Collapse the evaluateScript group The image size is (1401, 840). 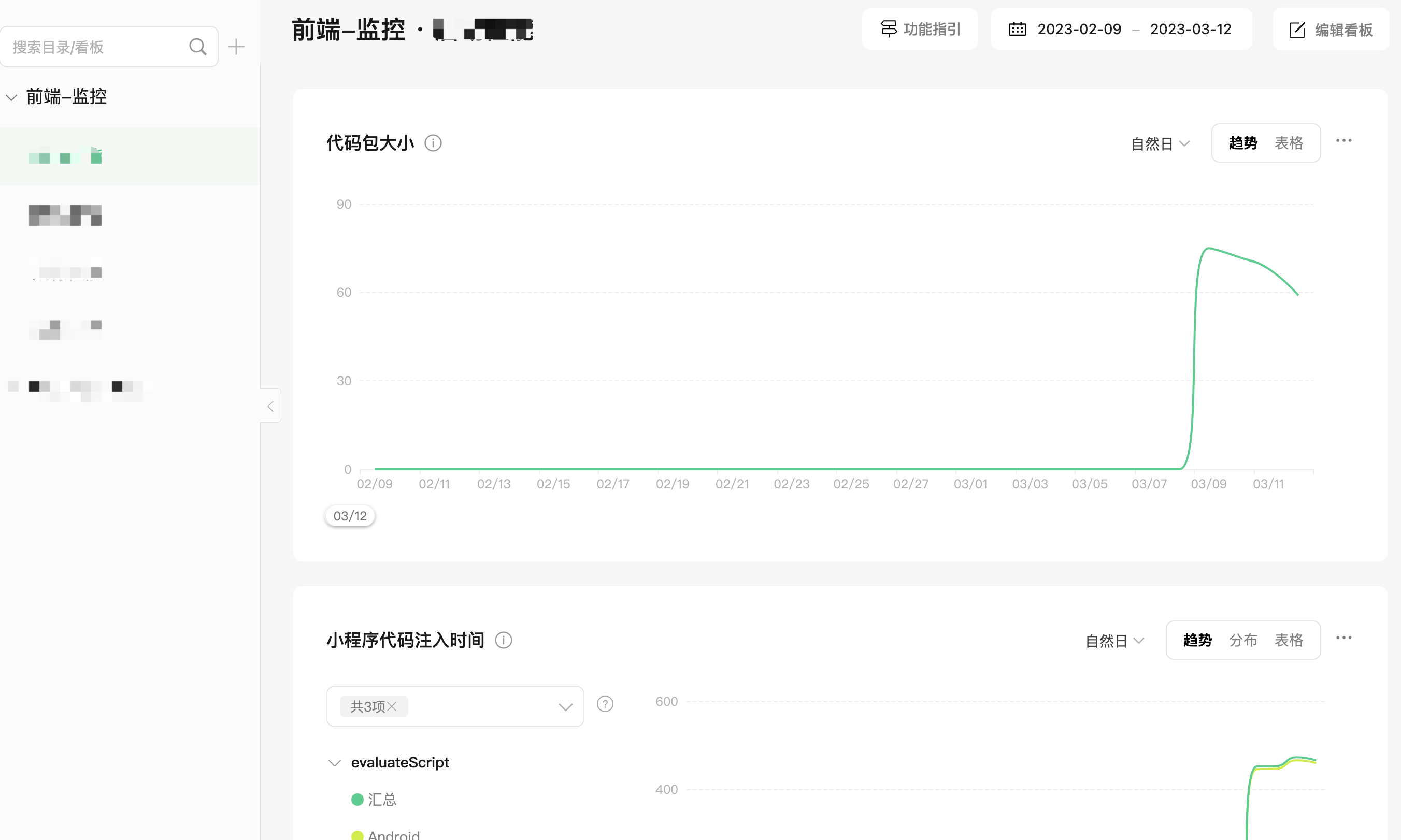335,763
